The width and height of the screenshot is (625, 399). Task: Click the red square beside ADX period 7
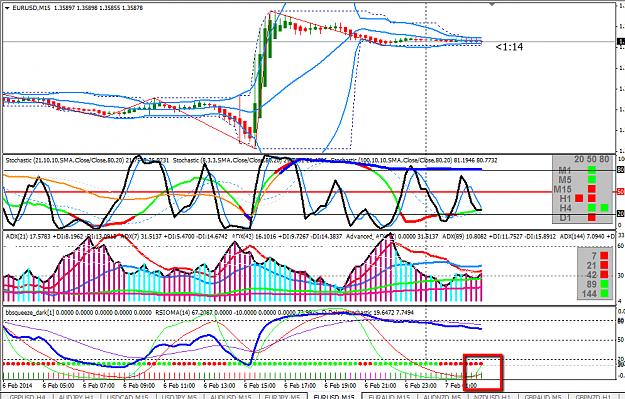(605, 256)
